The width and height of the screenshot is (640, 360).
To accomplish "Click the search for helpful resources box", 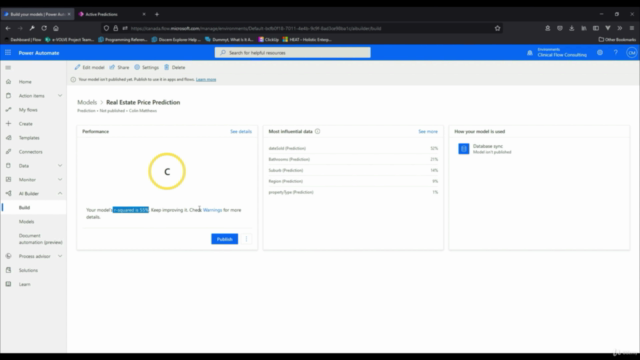I will [x=293, y=53].
